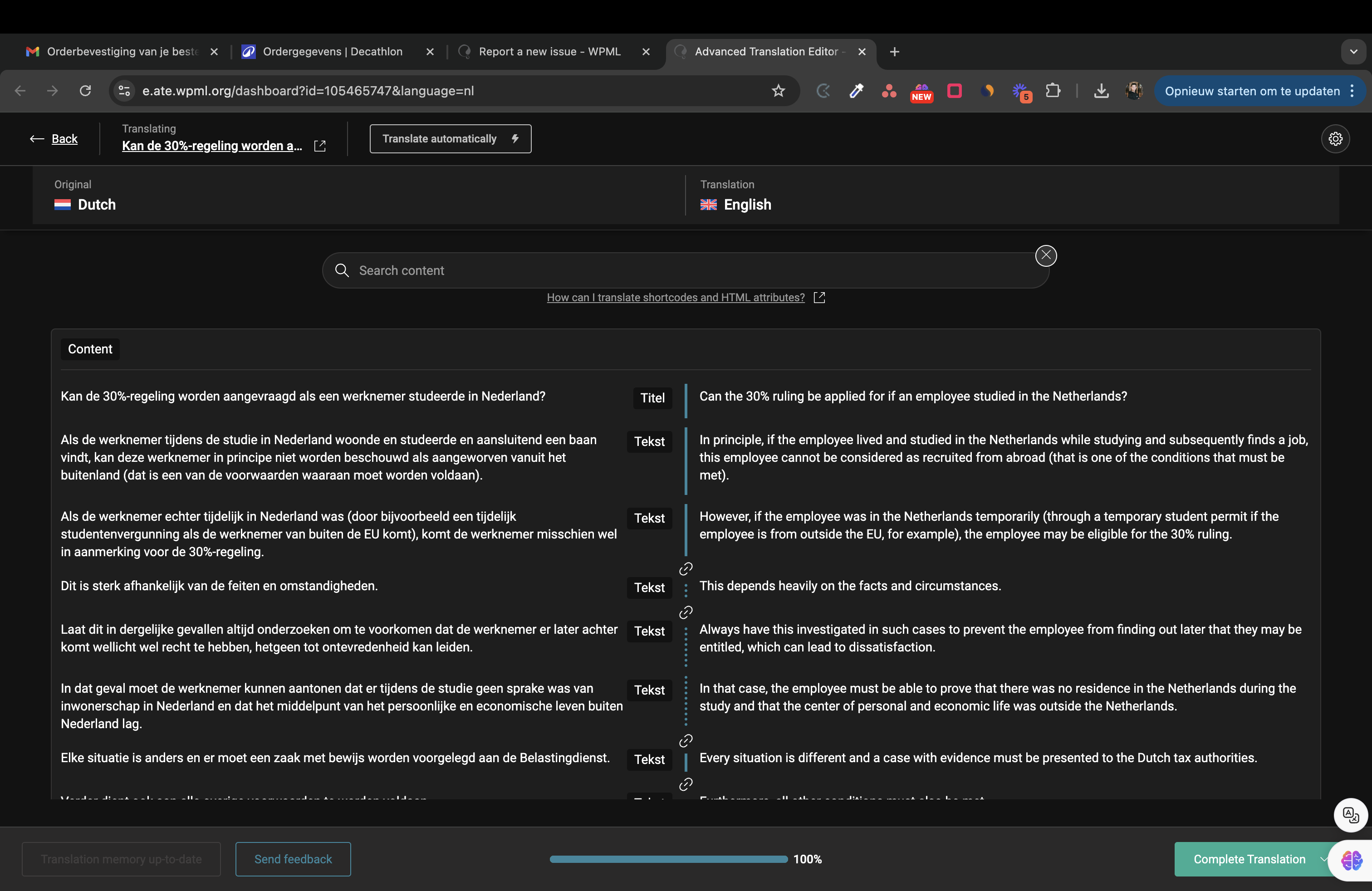This screenshot has height=891, width=1372.
Task: Click the magnifier icon in Search content
Action: pos(342,270)
